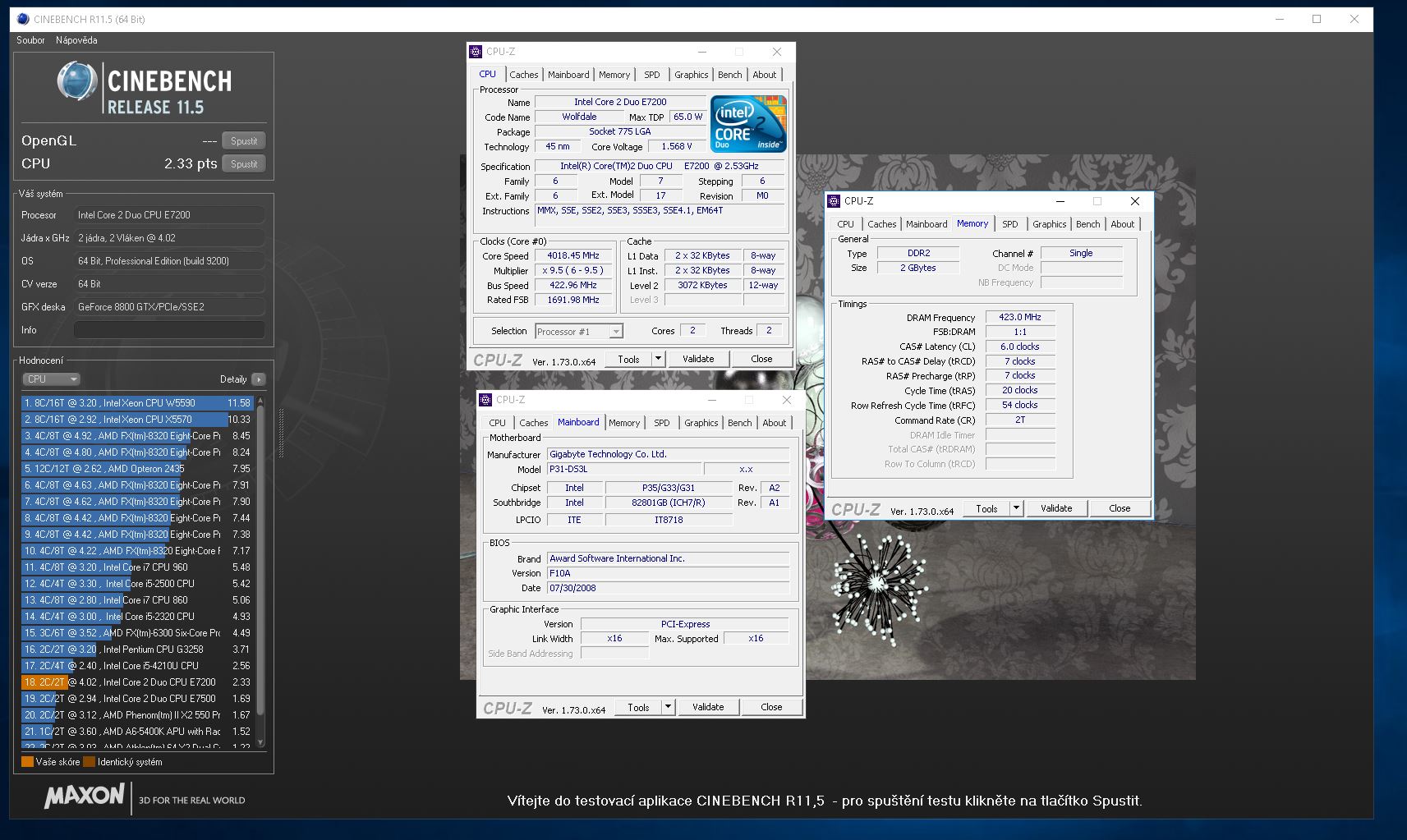The height and width of the screenshot is (840, 1407).
Task: Select ranking row Intel Xeon CPU X5570
Action: pos(137,420)
